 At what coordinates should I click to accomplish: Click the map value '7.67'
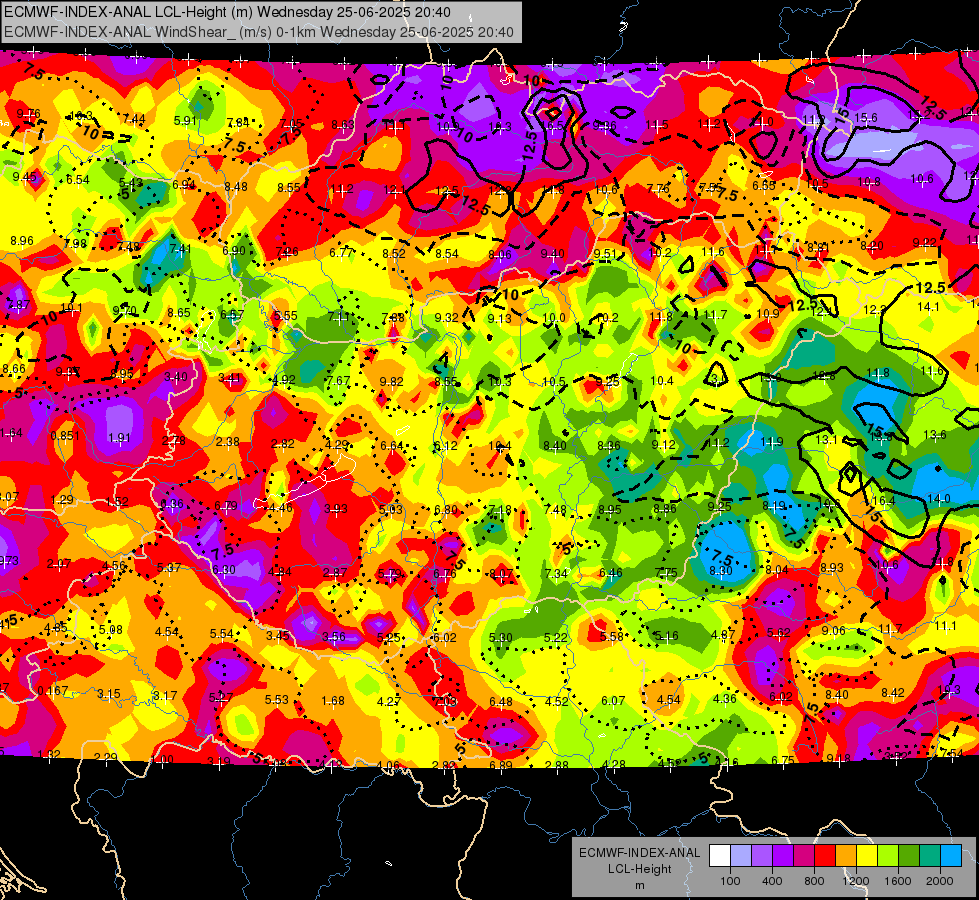(338, 380)
